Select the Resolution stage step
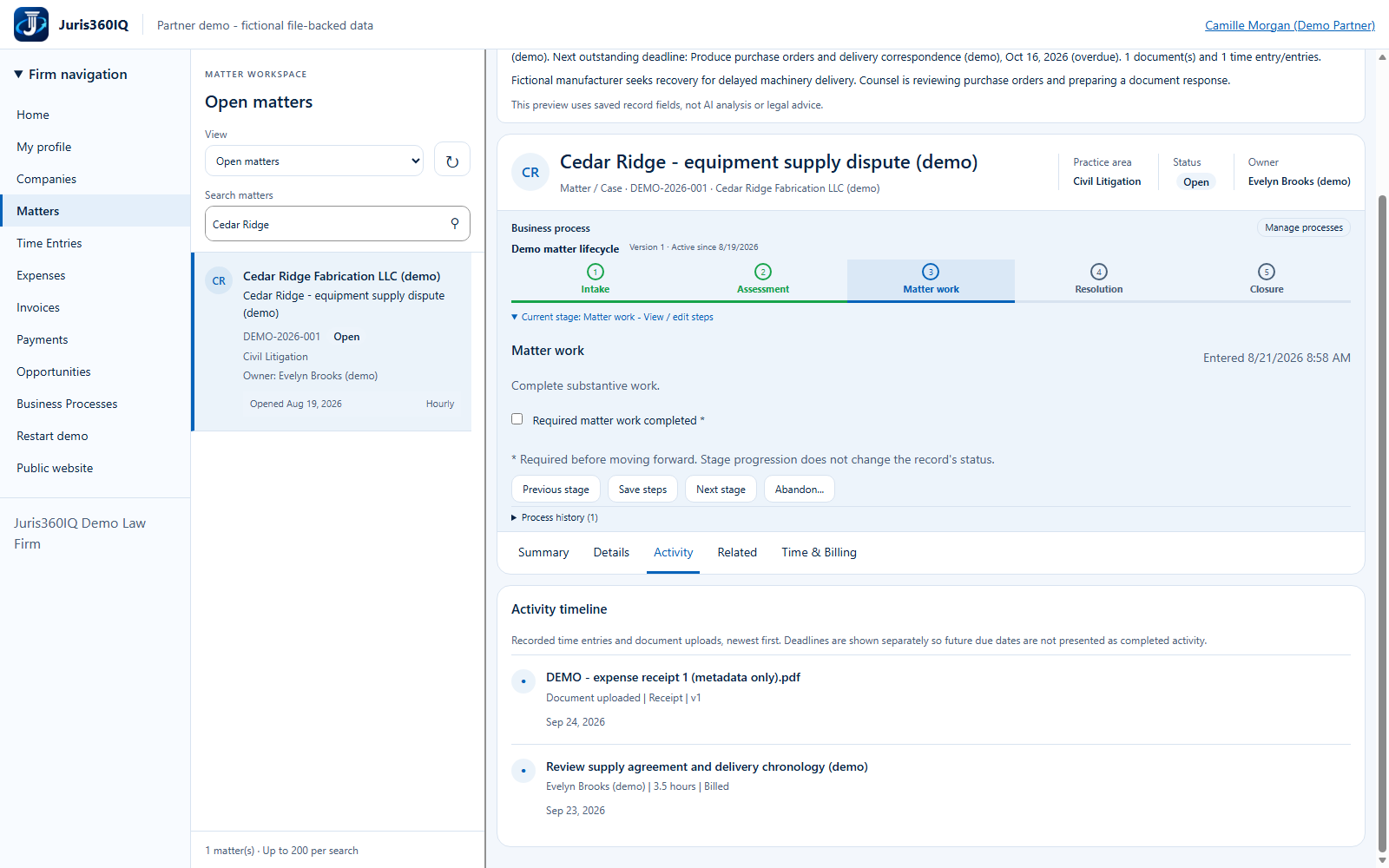The height and width of the screenshot is (868, 1389). (1099, 279)
